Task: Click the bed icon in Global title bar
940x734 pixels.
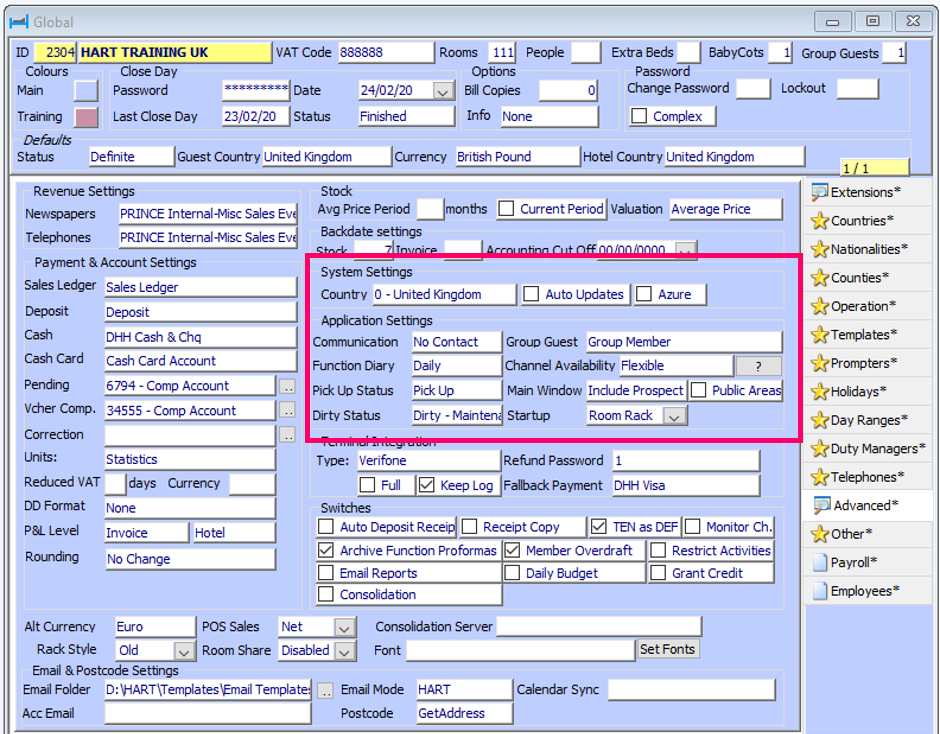Action: click(x=19, y=22)
